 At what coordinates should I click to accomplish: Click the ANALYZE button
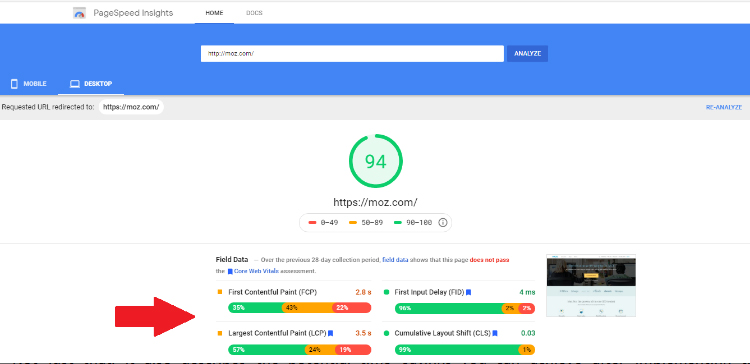[527, 54]
